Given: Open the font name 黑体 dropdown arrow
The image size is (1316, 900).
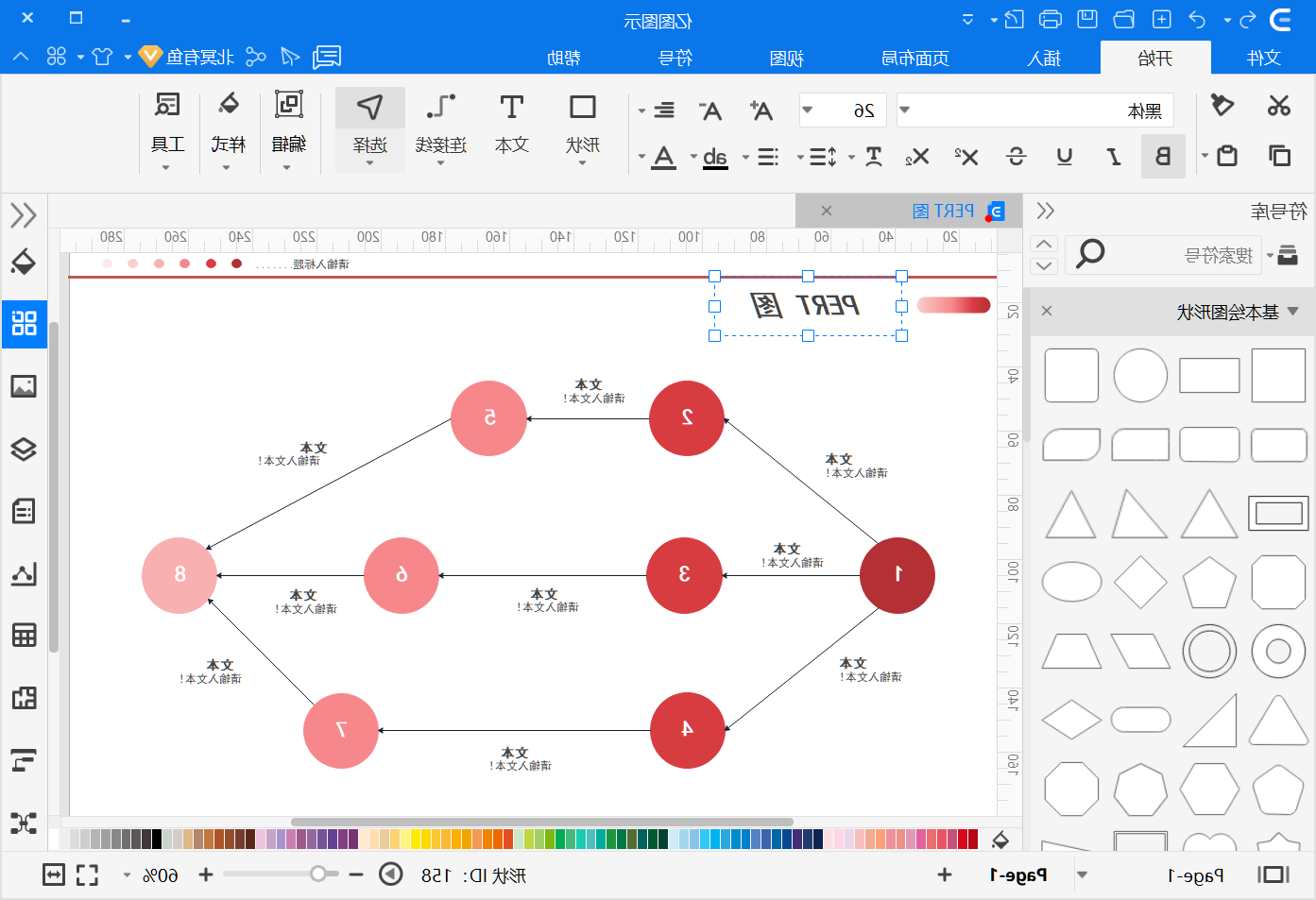Looking at the screenshot, I should point(904,110).
